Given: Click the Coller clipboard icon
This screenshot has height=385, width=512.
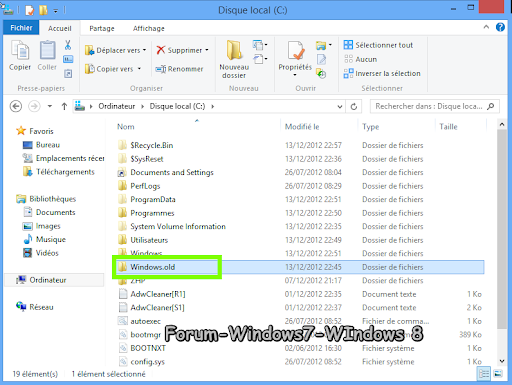Looking at the screenshot, I should click(47, 51).
